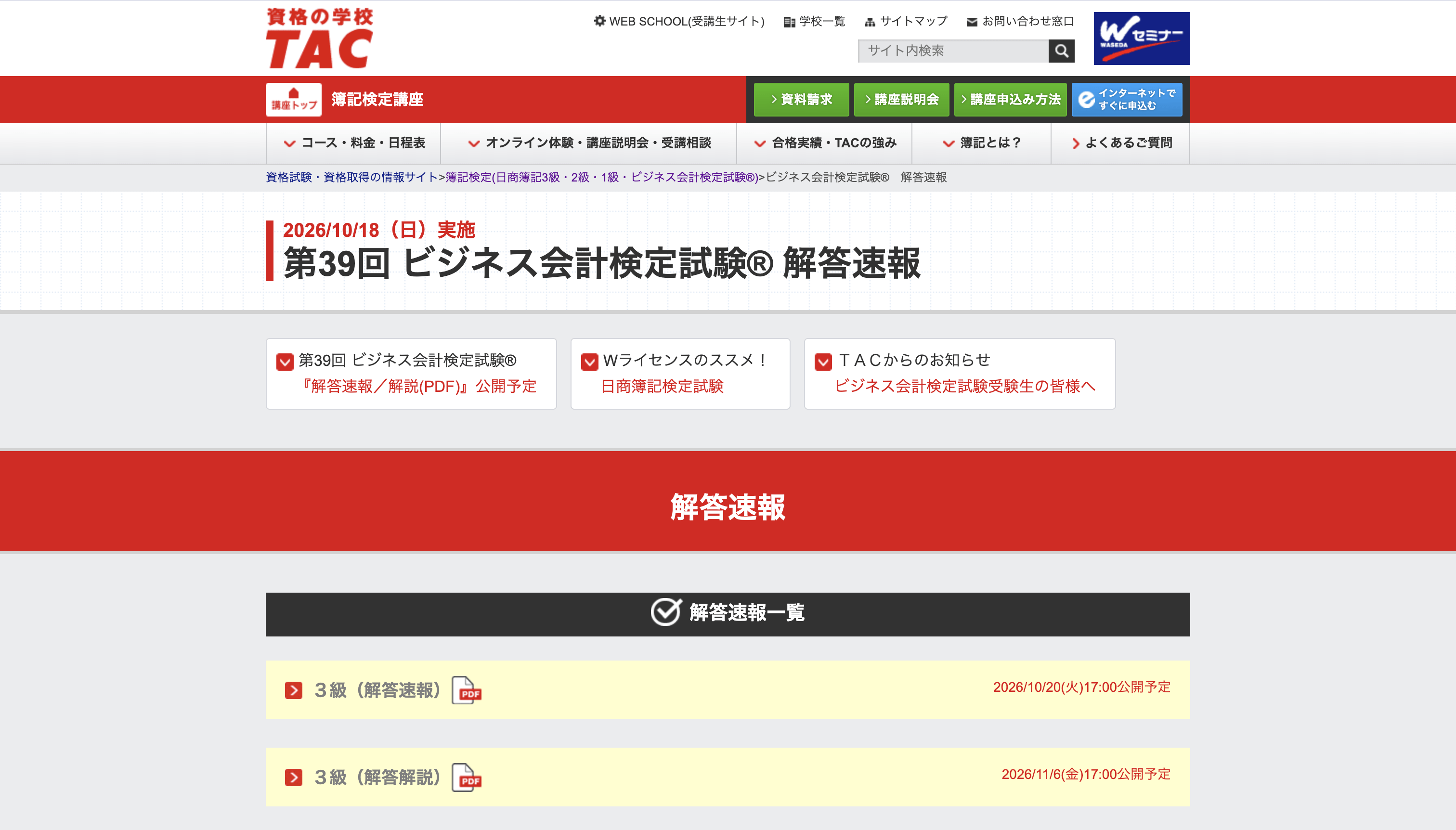
Task: Follow breadcrumb 簿記検定(日商簿記3級・2級・1級…)
Action: click(x=601, y=177)
